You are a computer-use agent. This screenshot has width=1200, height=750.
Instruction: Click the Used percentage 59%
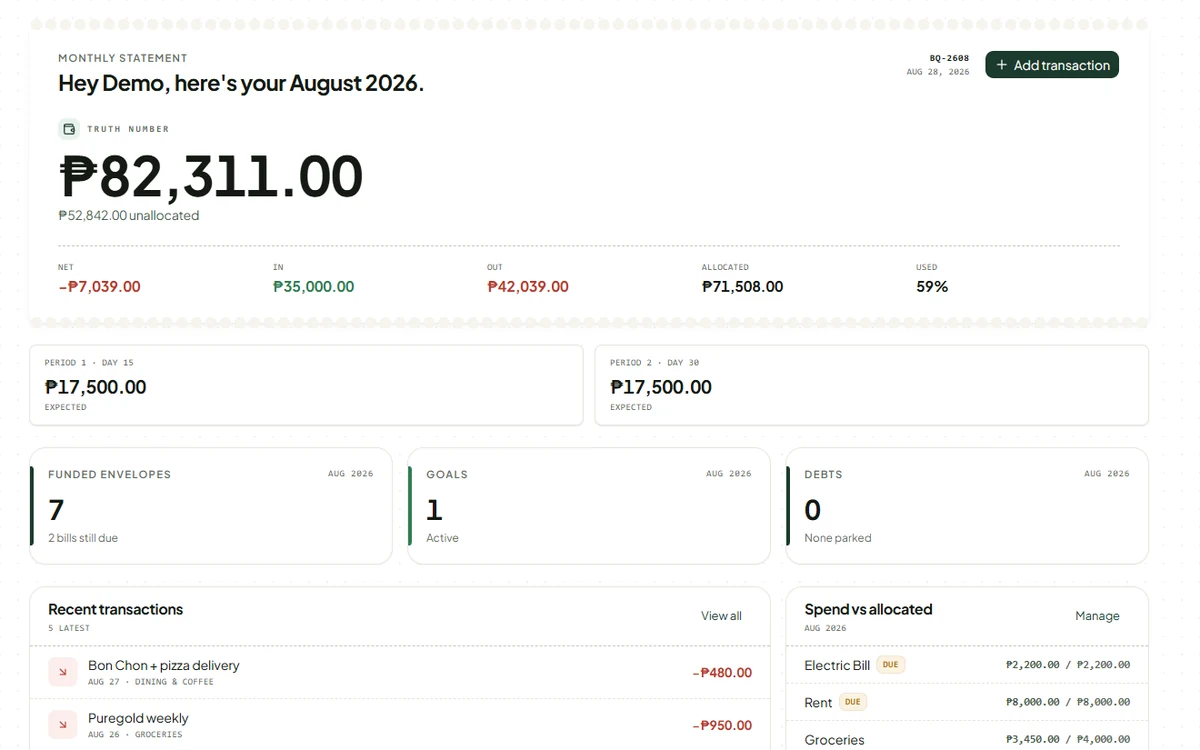[932, 286]
